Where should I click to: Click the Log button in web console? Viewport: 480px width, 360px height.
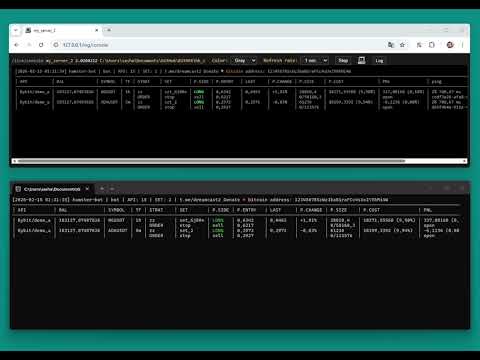pos(379,60)
